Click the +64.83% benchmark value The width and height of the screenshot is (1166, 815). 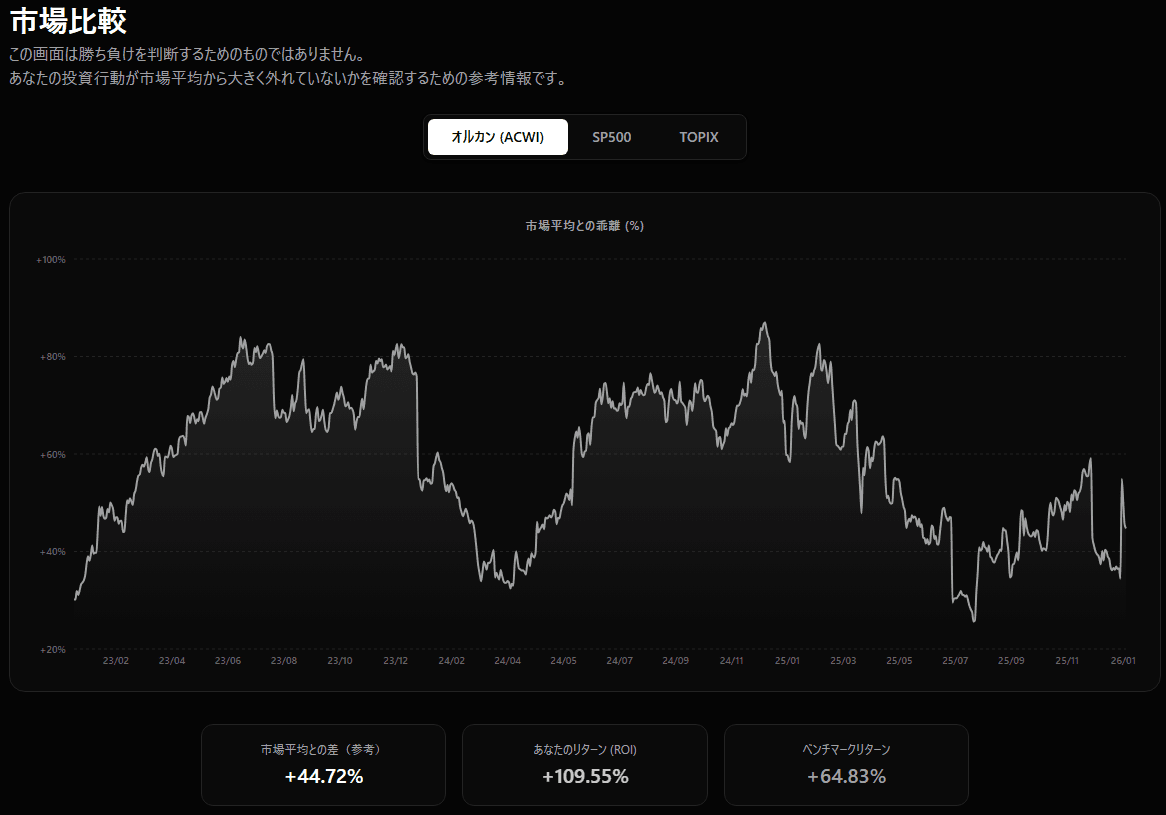coord(846,776)
